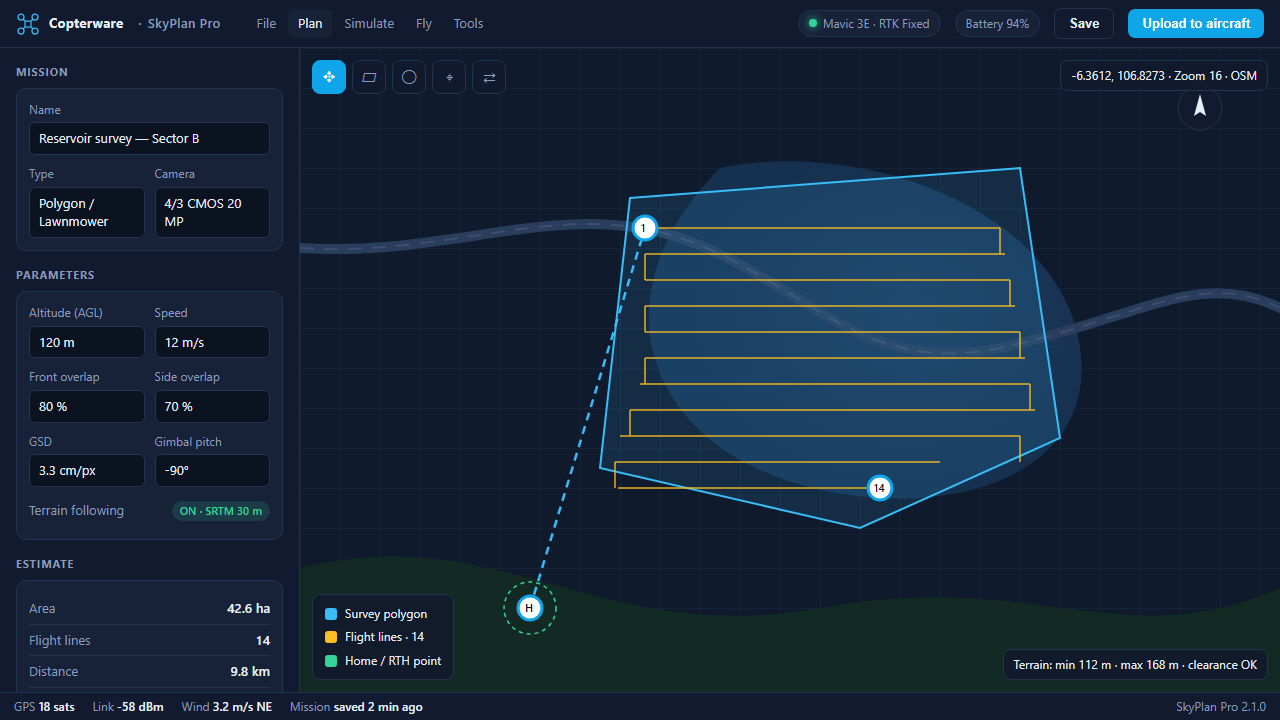
Task: Select the move/pan tool
Action: 329,77
